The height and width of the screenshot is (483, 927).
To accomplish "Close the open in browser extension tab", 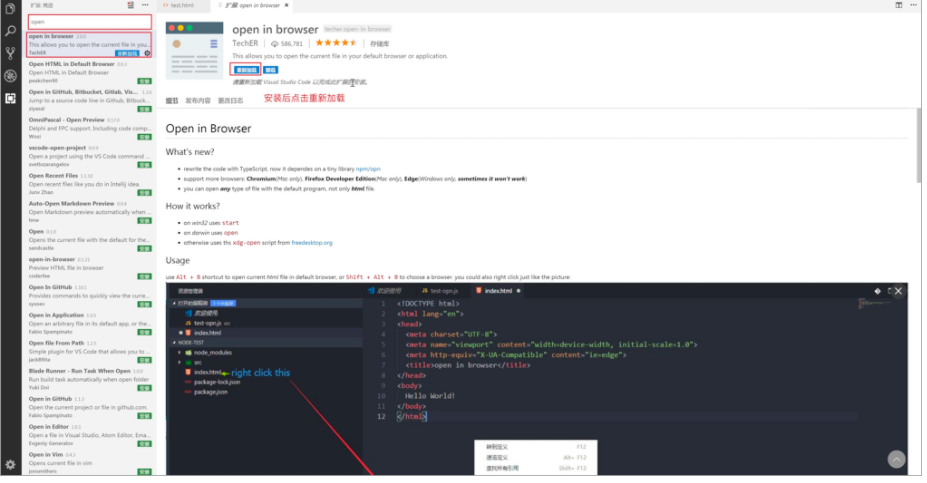I will pyautogui.click(x=287, y=5).
